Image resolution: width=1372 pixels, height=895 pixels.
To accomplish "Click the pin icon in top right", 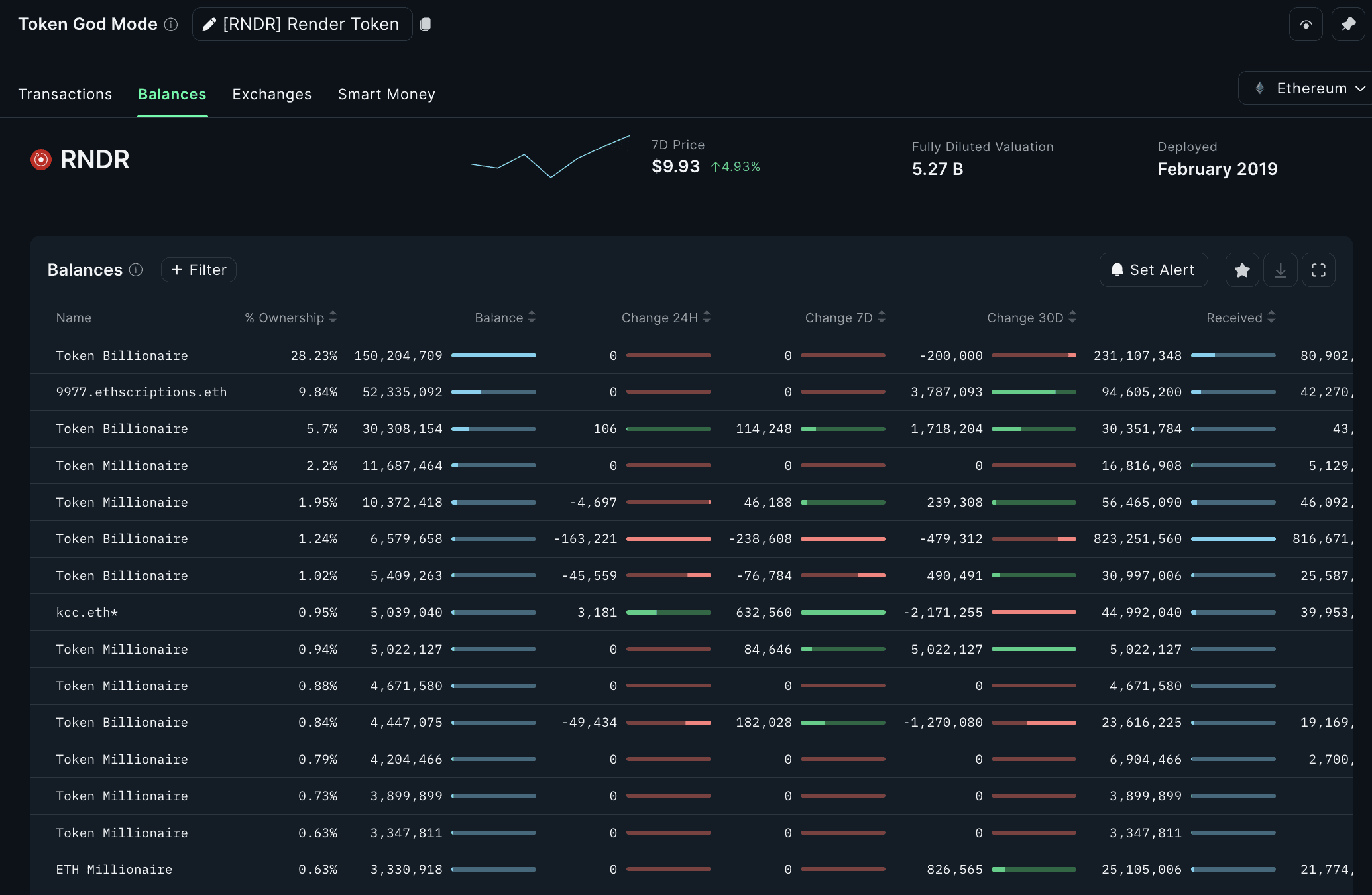I will pos(1347,25).
